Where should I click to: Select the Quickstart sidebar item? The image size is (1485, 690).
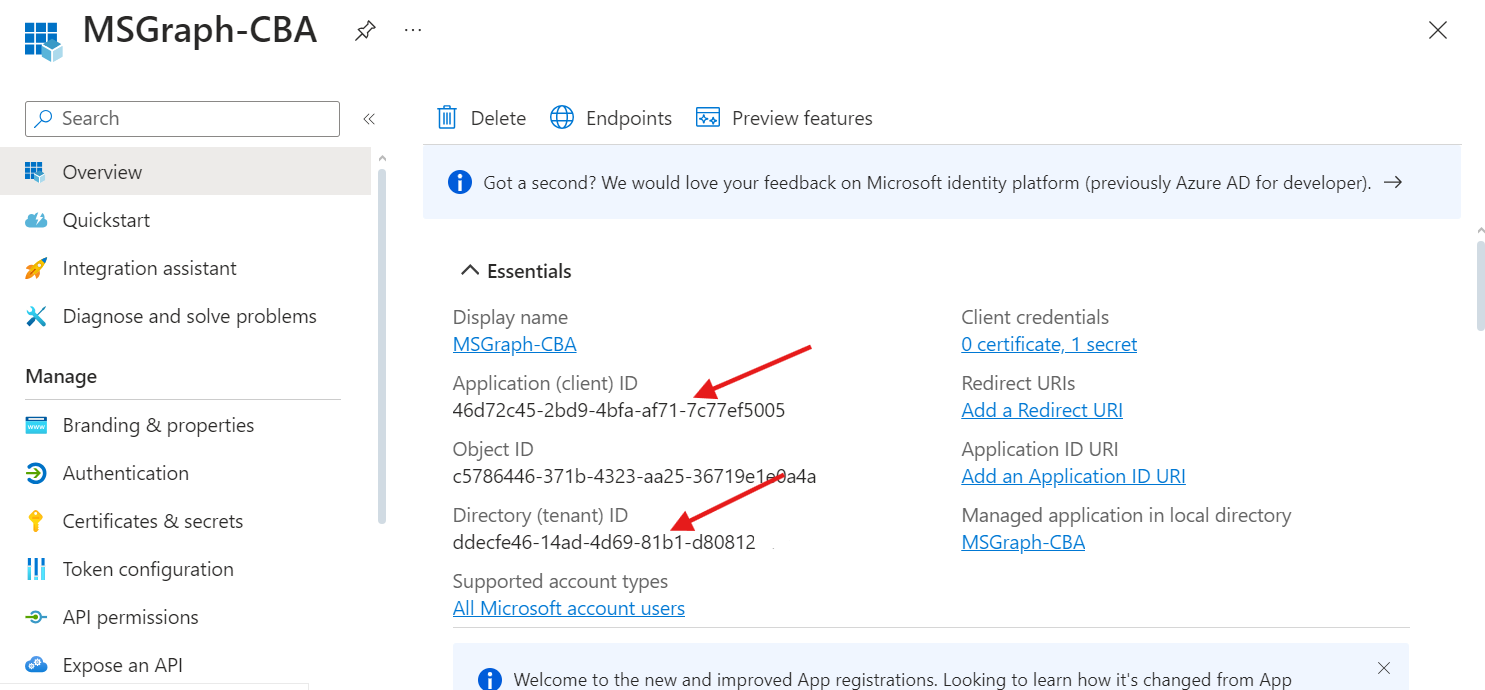[x=106, y=219]
